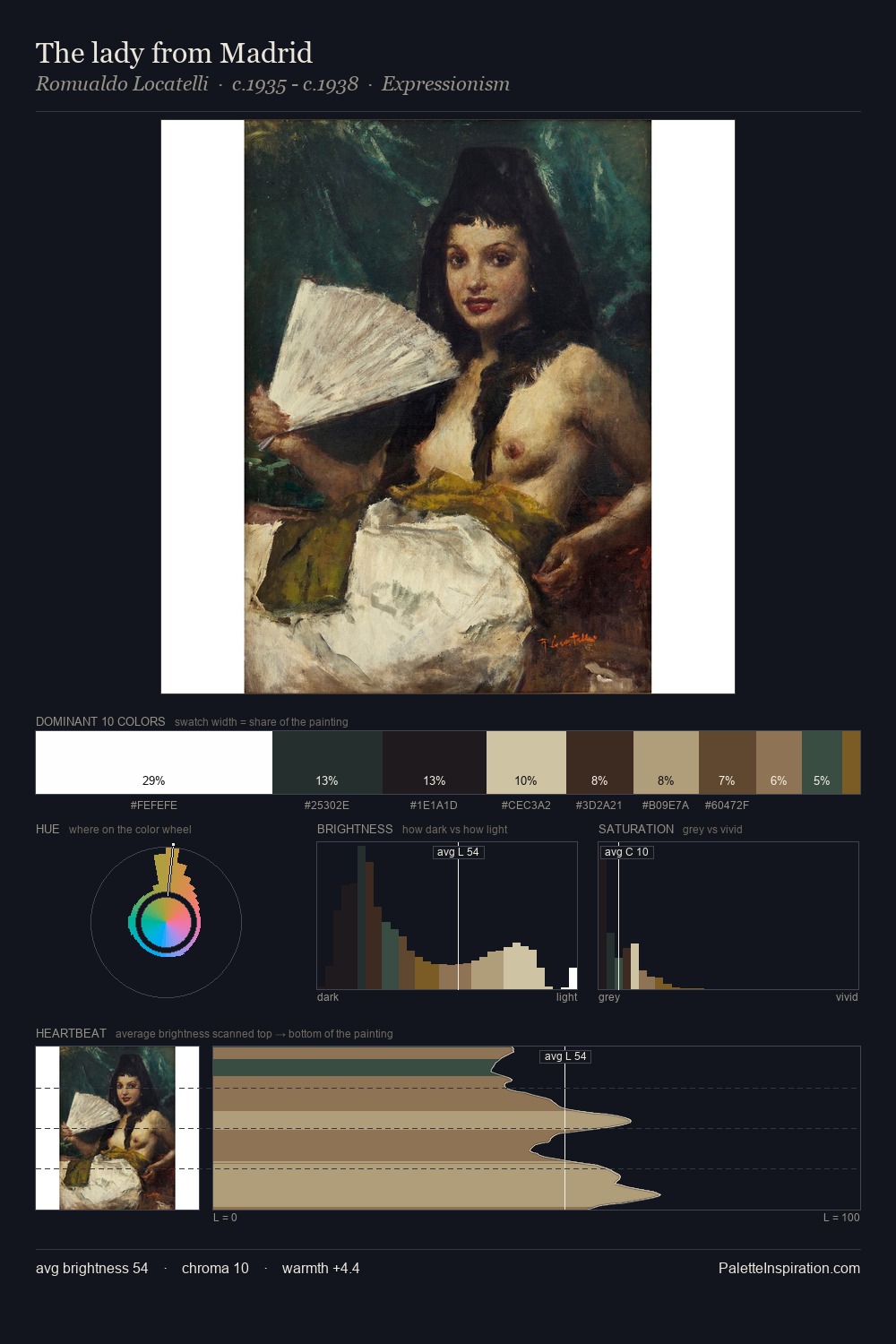
Task: Select the dark green #25302E swatch
Action: tap(327, 762)
